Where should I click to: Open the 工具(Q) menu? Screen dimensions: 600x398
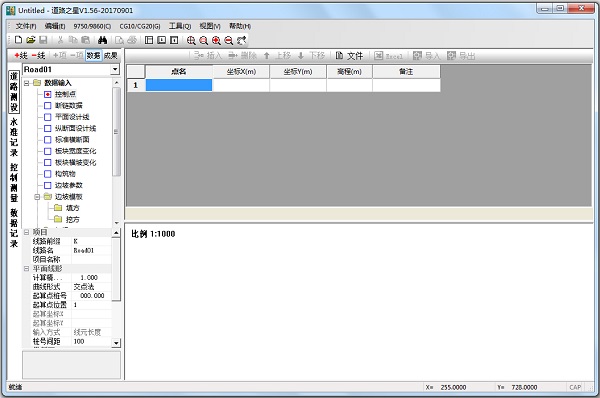pos(180,26)
